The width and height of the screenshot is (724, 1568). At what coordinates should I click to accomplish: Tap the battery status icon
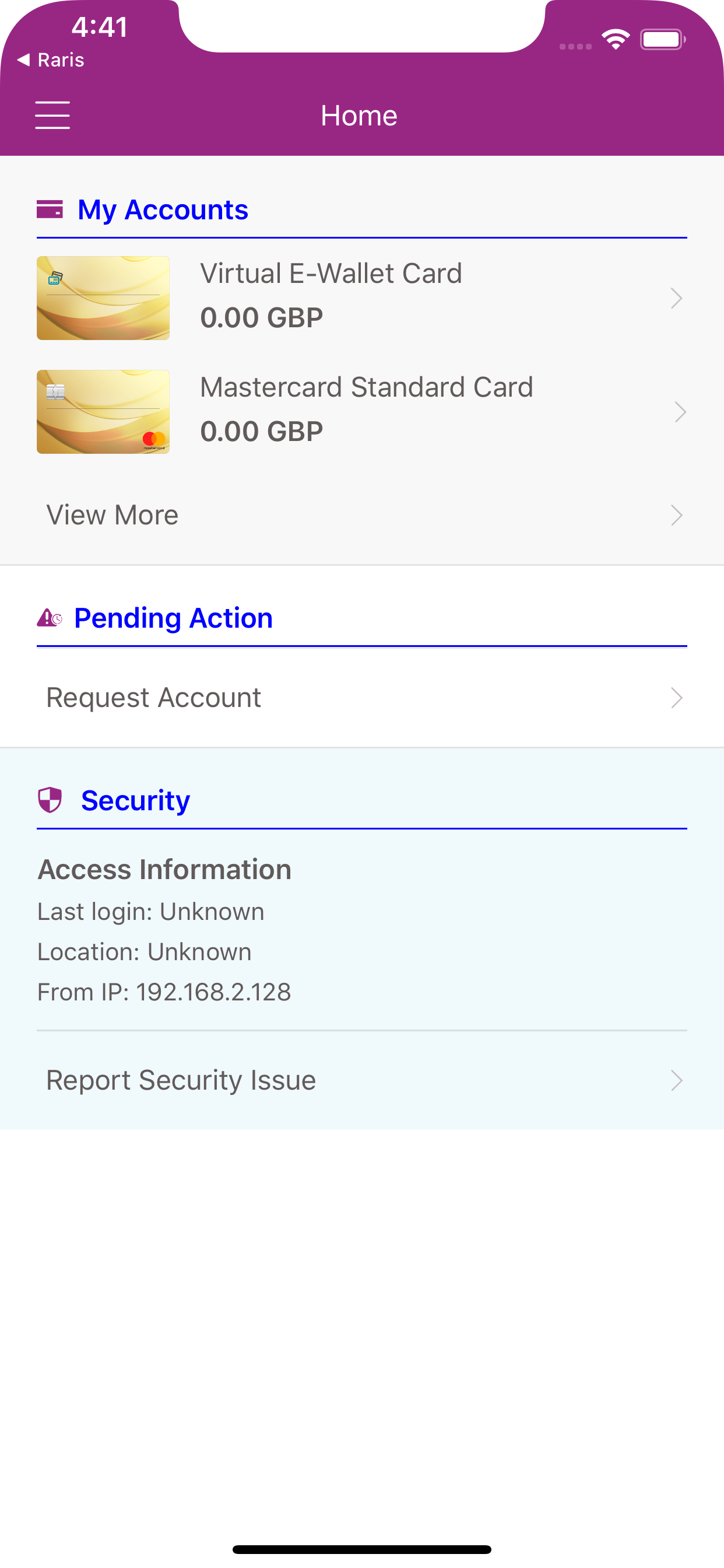click(663, 40)
